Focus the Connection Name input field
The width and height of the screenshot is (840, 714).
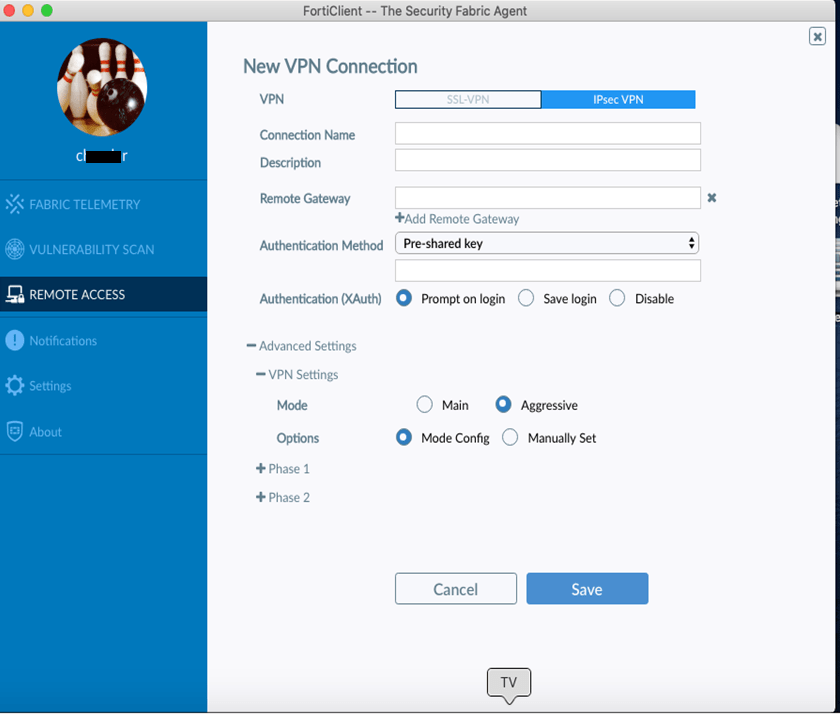[x=548, y=133]
